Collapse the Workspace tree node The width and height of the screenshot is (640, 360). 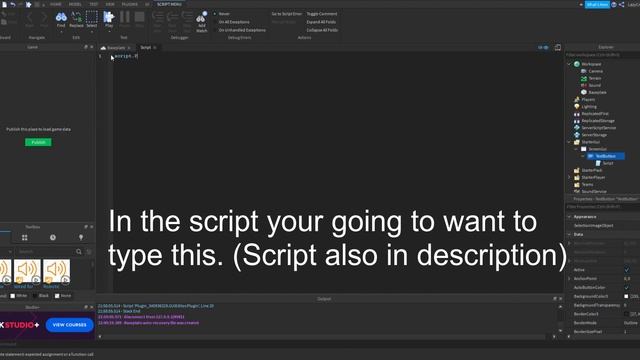(x=569, y=64)
